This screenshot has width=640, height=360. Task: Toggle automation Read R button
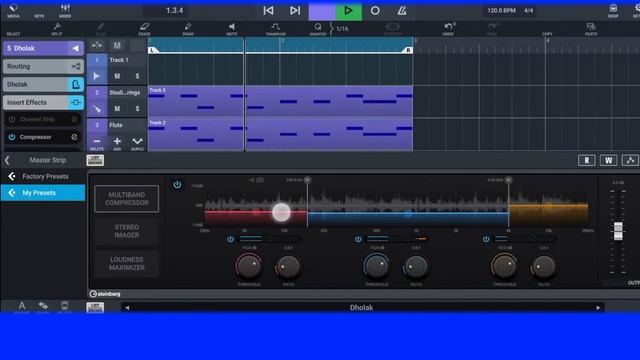[x=587, y=160]
